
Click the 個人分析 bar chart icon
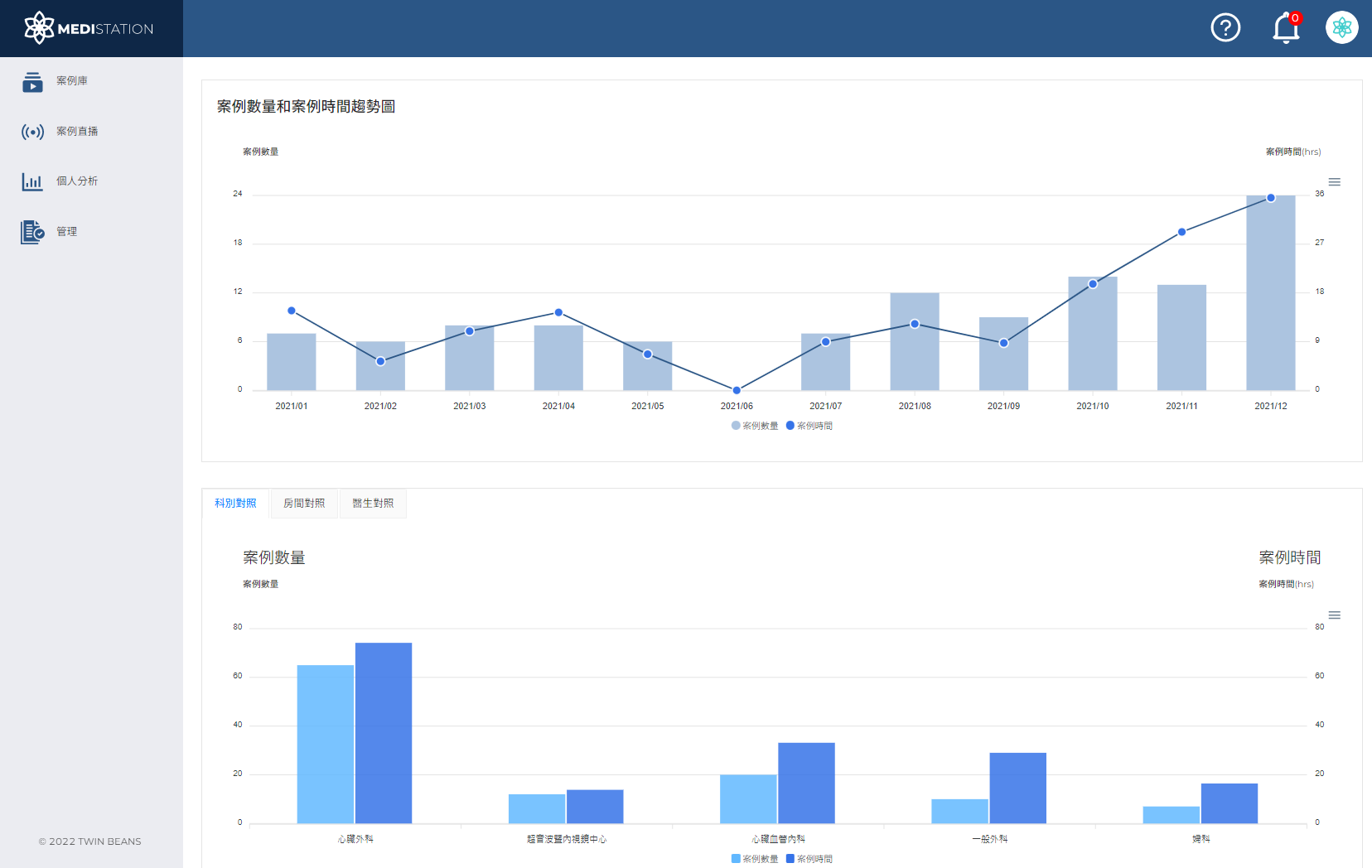[32, 181]
